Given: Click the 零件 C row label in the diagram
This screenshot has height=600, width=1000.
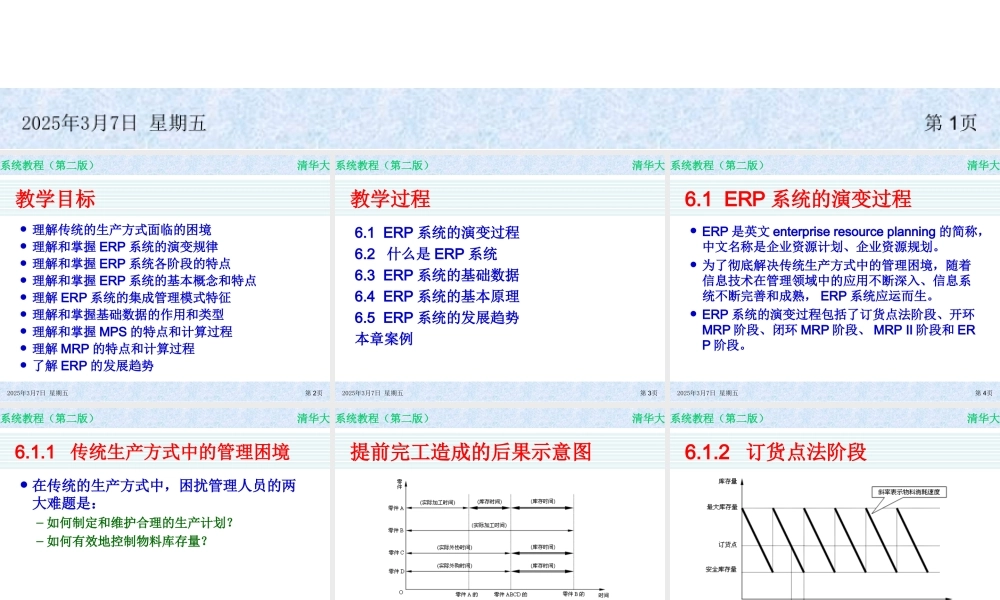Looking at the screenshot, I should (x=396, y=552).
